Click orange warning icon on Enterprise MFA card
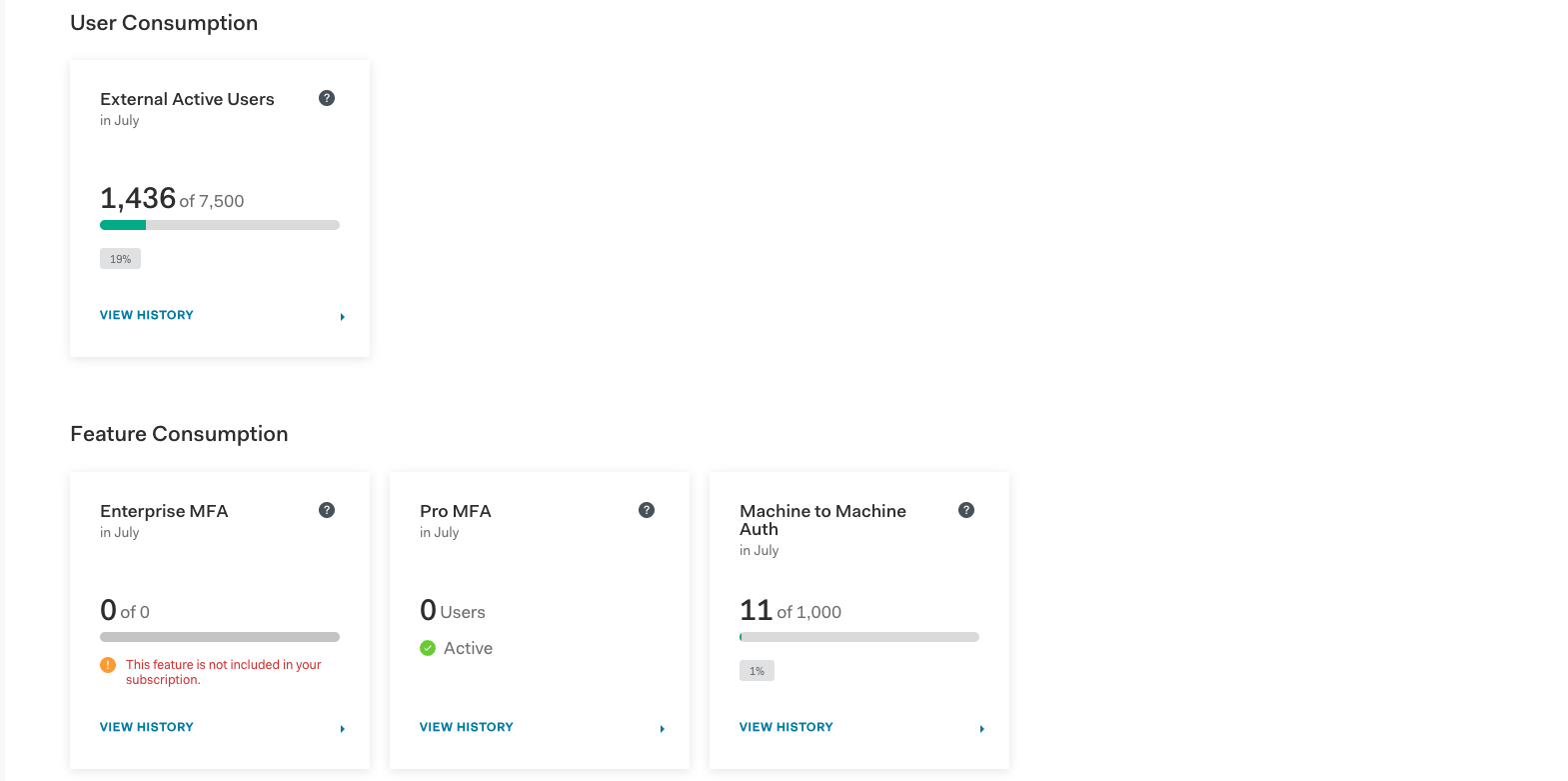This screenshot has height=781, width=1568. pyautogui.click(x=108, y=665)
